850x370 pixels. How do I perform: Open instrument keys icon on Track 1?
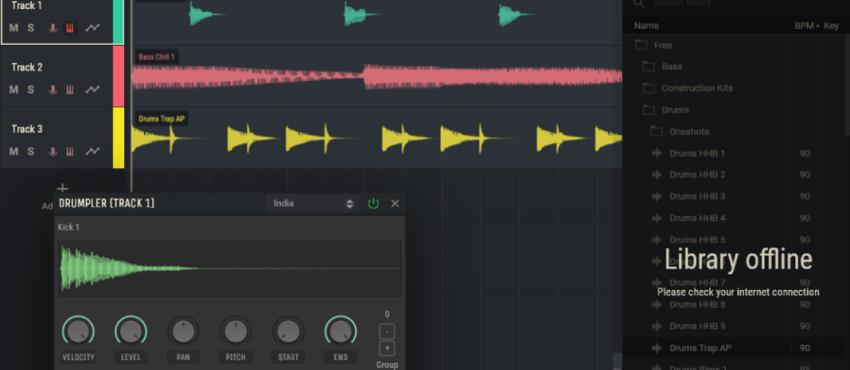coord(70,28)
